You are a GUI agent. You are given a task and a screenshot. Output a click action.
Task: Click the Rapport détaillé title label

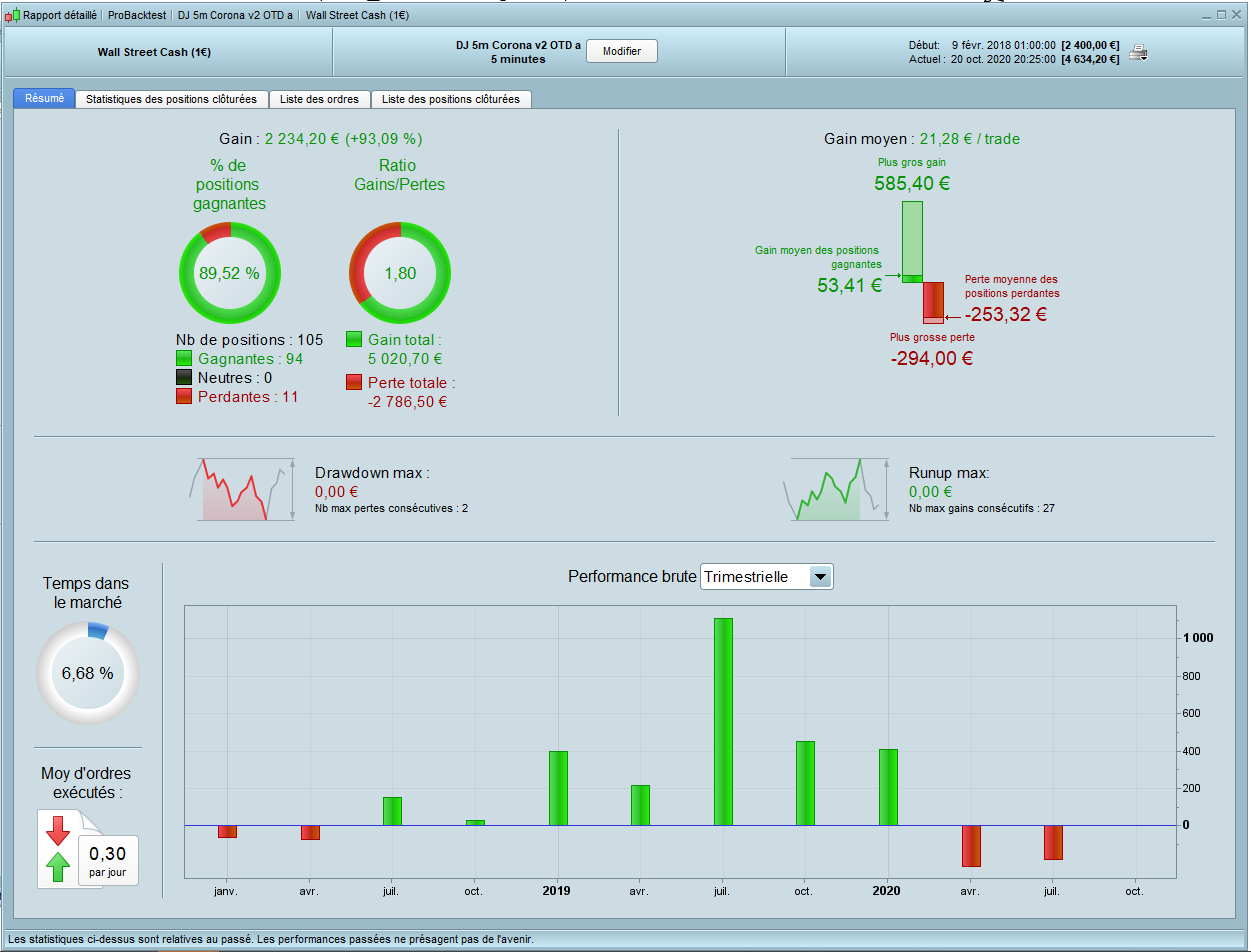(60, 15)
